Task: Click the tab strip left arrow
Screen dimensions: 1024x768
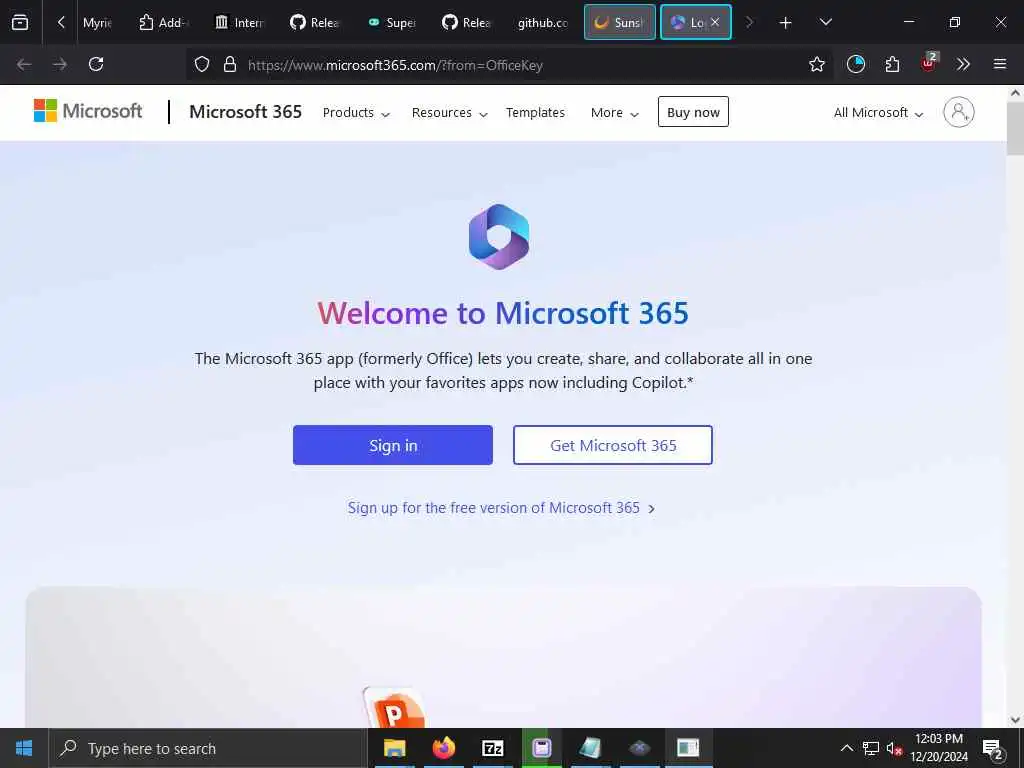Action: [61, 22]
